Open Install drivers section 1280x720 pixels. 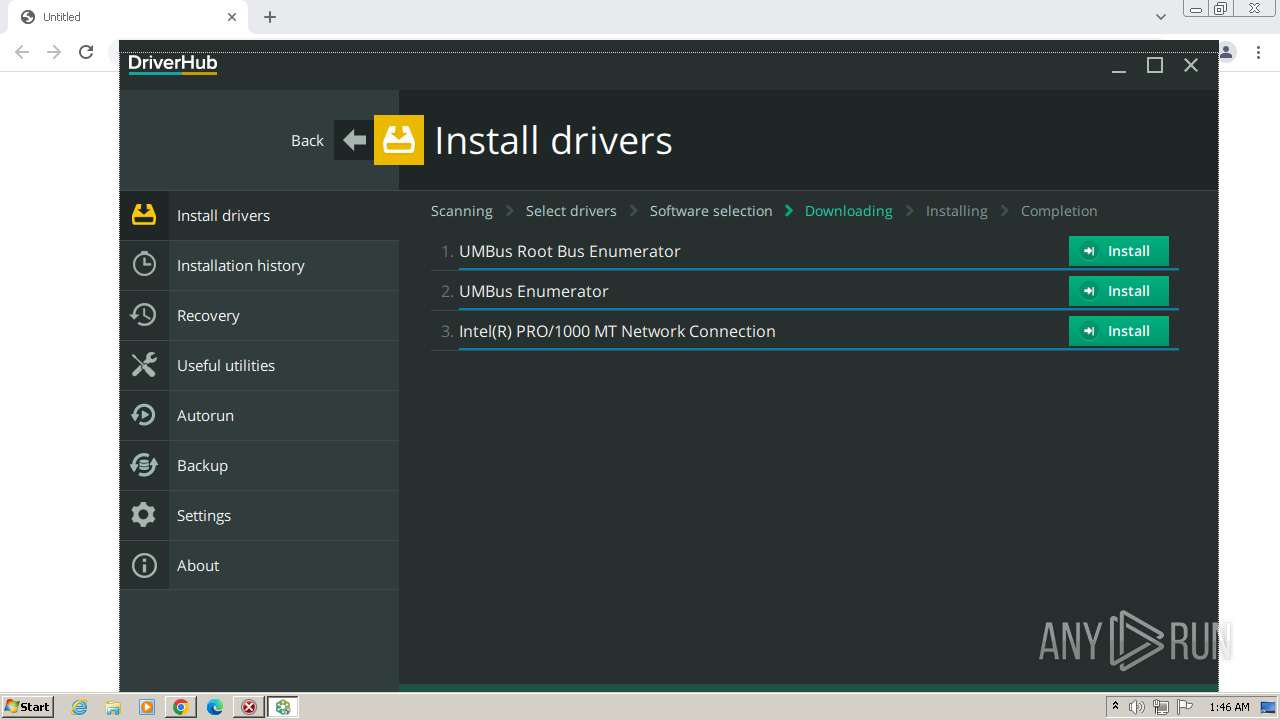pos(259,215)
